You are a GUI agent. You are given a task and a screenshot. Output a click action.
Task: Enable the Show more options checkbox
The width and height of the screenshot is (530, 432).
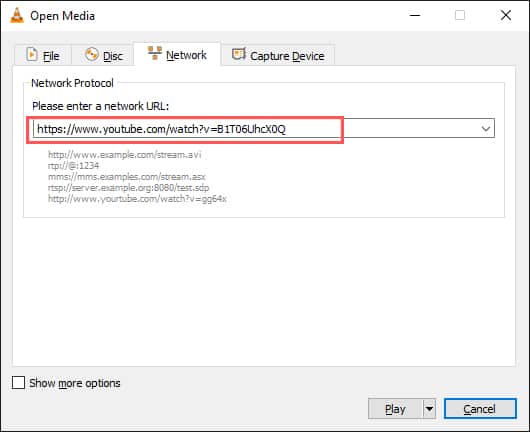tap(18, 383)
